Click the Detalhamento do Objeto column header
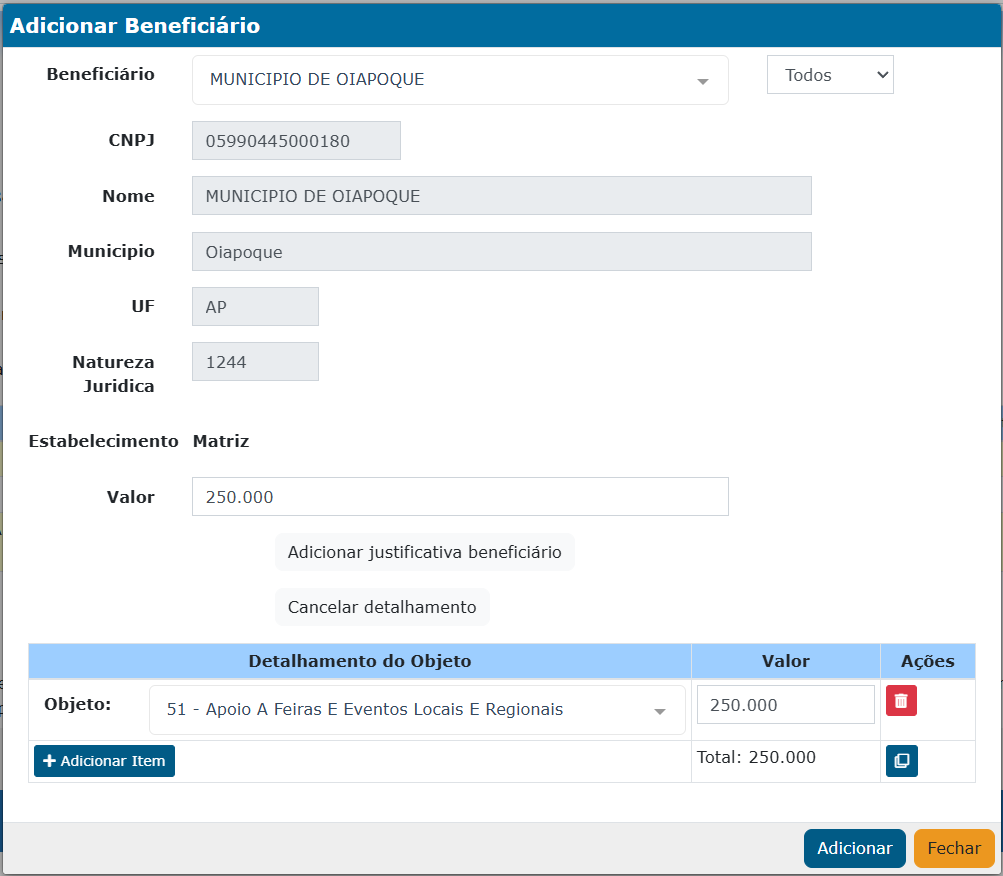Image resolution: width=1003 pixels, height=876 pixels. [359, 661]
